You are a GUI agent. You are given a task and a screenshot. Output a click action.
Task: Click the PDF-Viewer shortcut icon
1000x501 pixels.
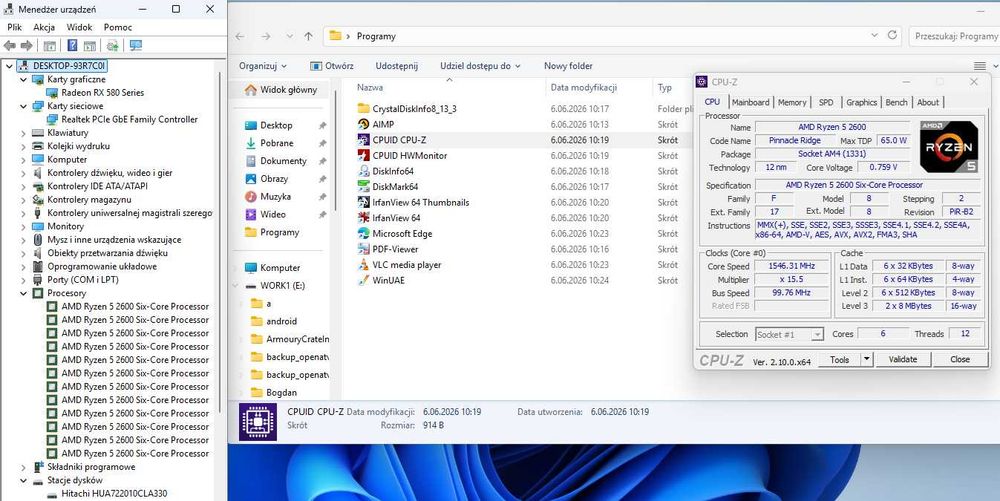pyautogui.click(x=364, y=249)
